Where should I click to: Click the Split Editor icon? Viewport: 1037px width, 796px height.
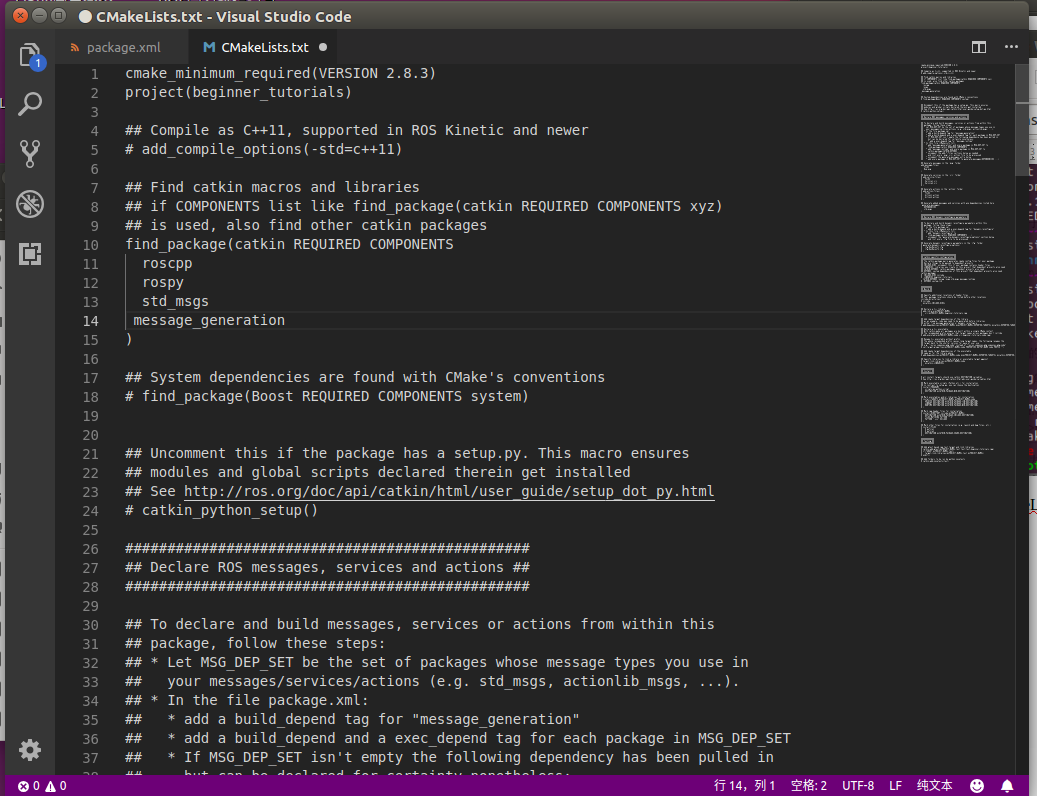click(977, 46)
